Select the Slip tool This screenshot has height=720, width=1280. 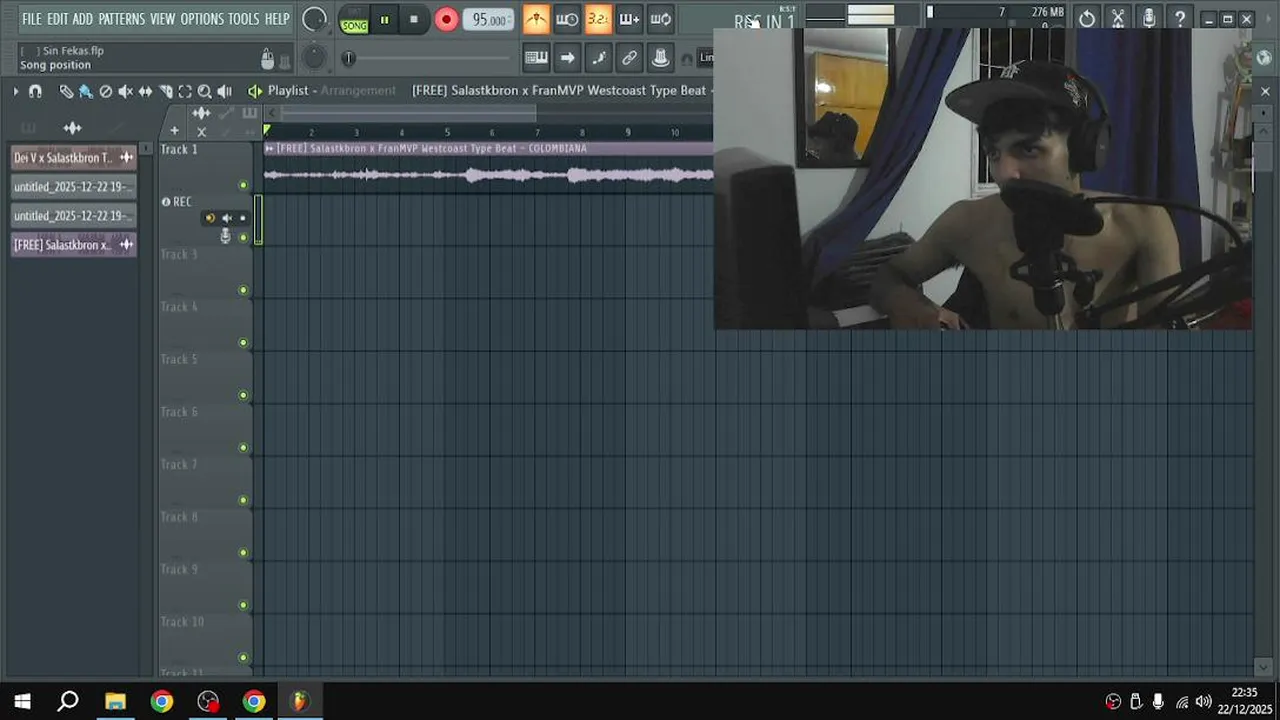click(146, 91)
